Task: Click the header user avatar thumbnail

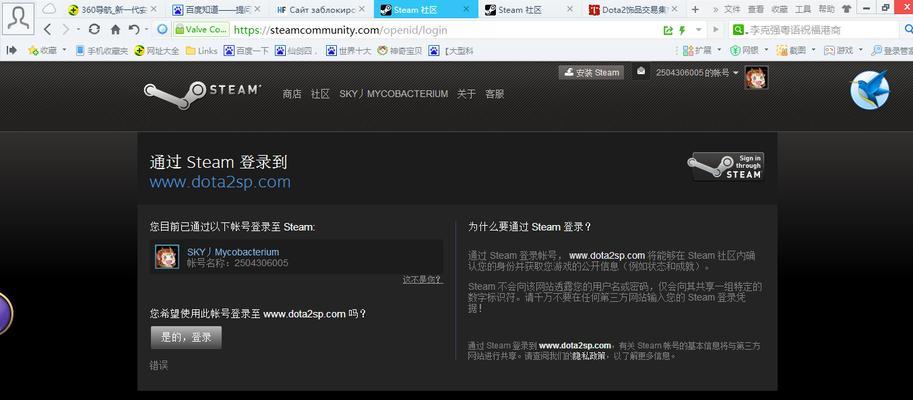Action: coord(756,77)
